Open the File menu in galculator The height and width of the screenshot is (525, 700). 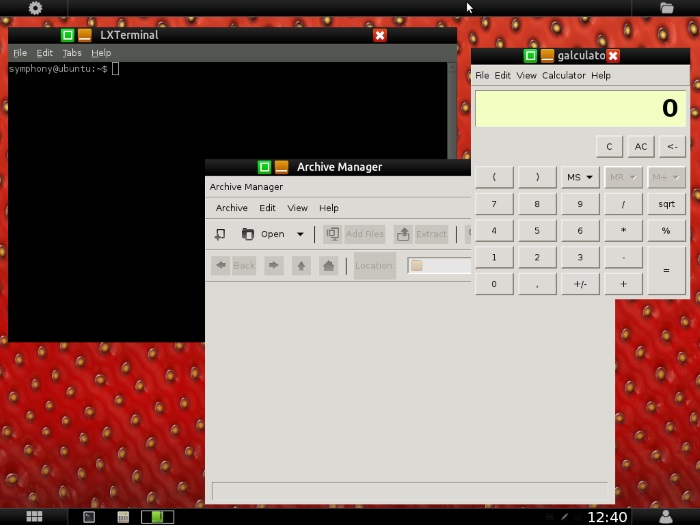(x=482, y=75)
